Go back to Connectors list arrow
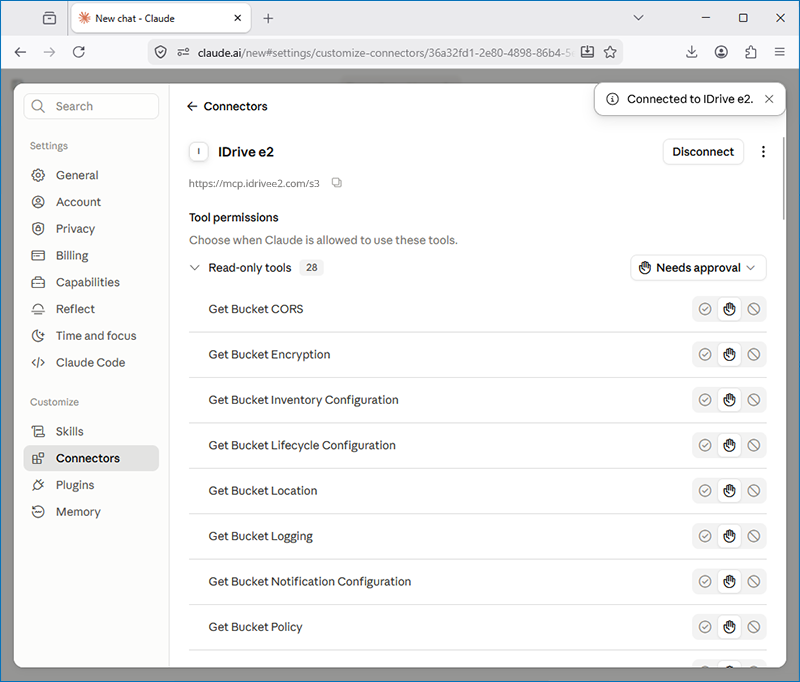This screenshot has height=682, width=800. [x=192, y=106]
